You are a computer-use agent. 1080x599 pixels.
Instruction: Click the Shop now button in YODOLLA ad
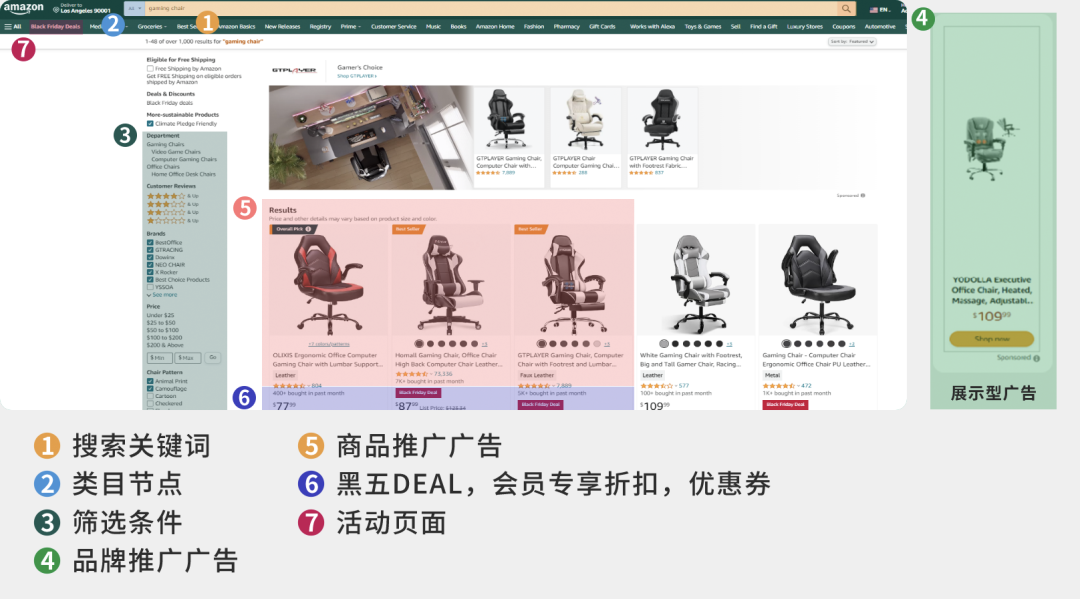(x=991, y=339)
